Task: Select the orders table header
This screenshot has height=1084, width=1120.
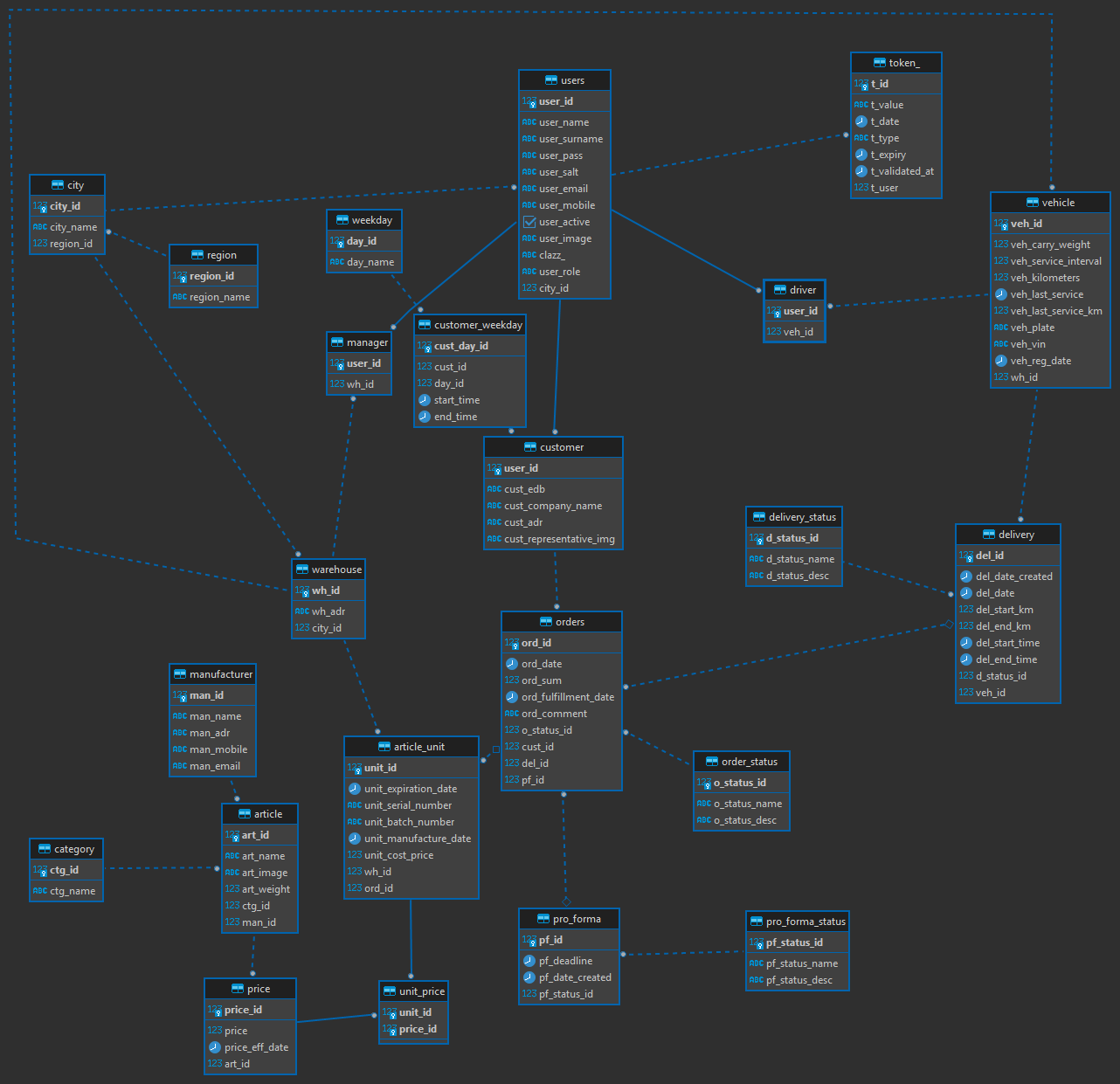Action: [562, 622]
